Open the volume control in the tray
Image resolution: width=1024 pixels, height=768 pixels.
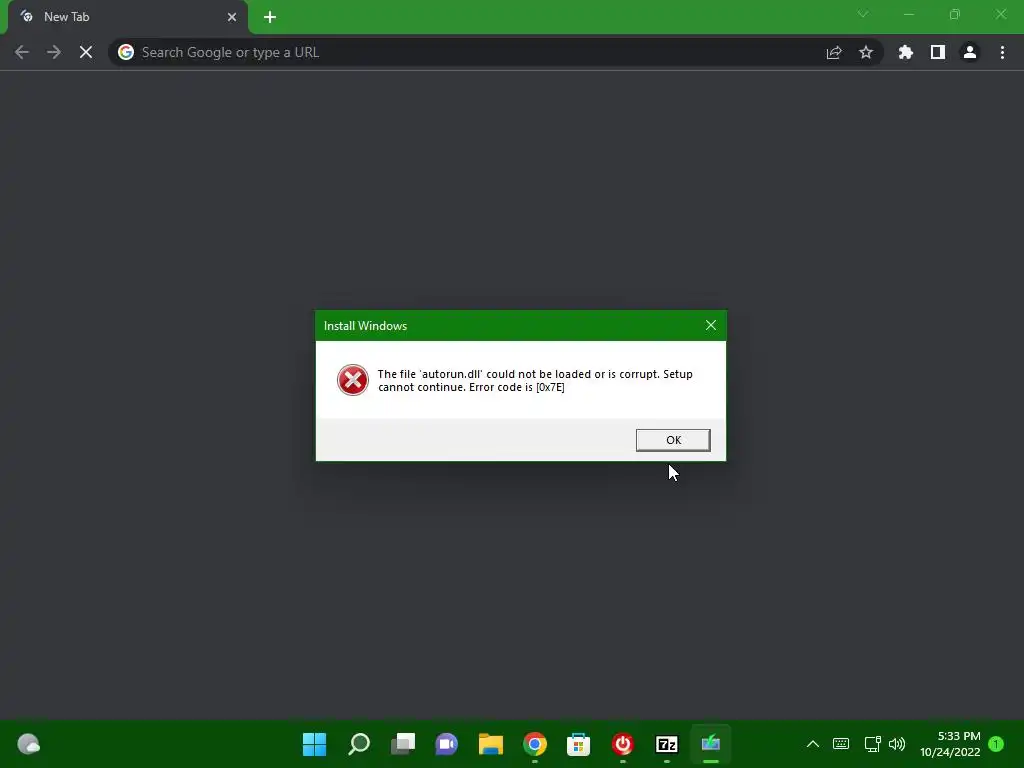pos(897,744)
